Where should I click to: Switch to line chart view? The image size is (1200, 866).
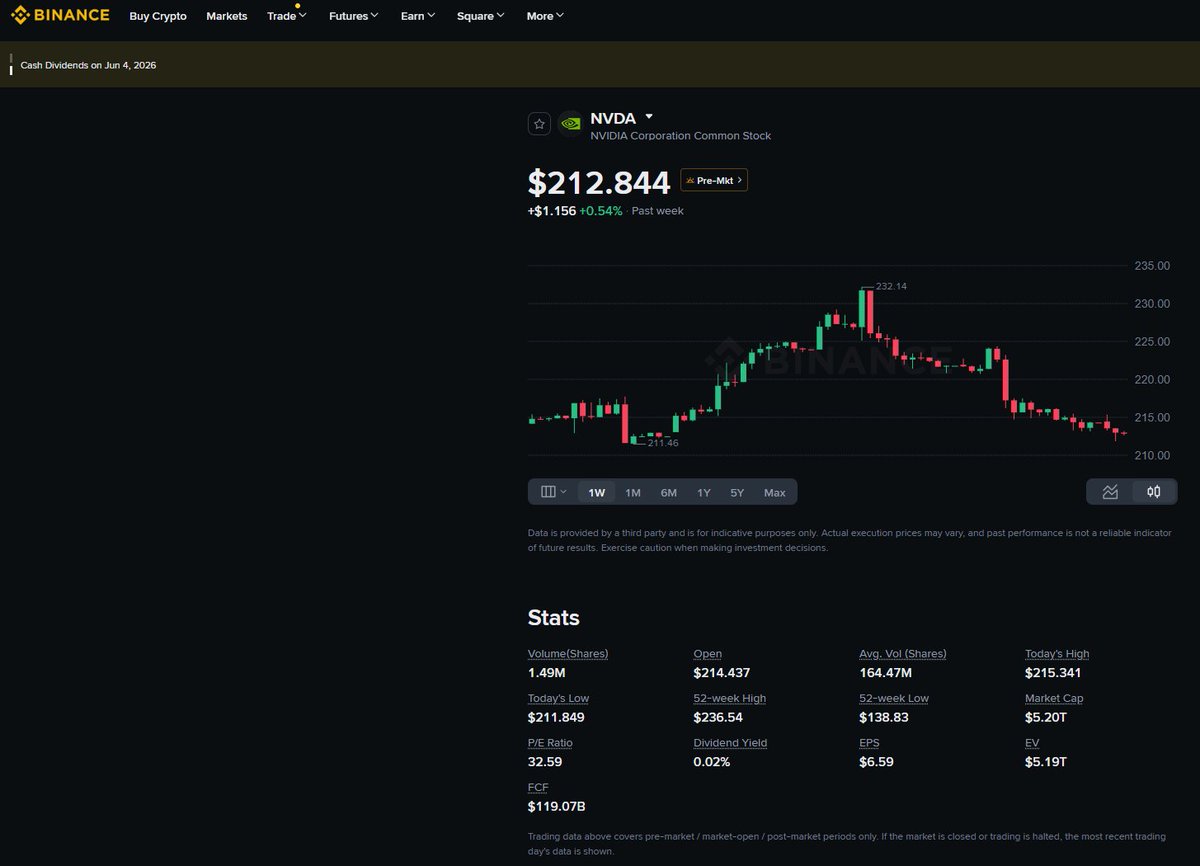(1110, 492)
